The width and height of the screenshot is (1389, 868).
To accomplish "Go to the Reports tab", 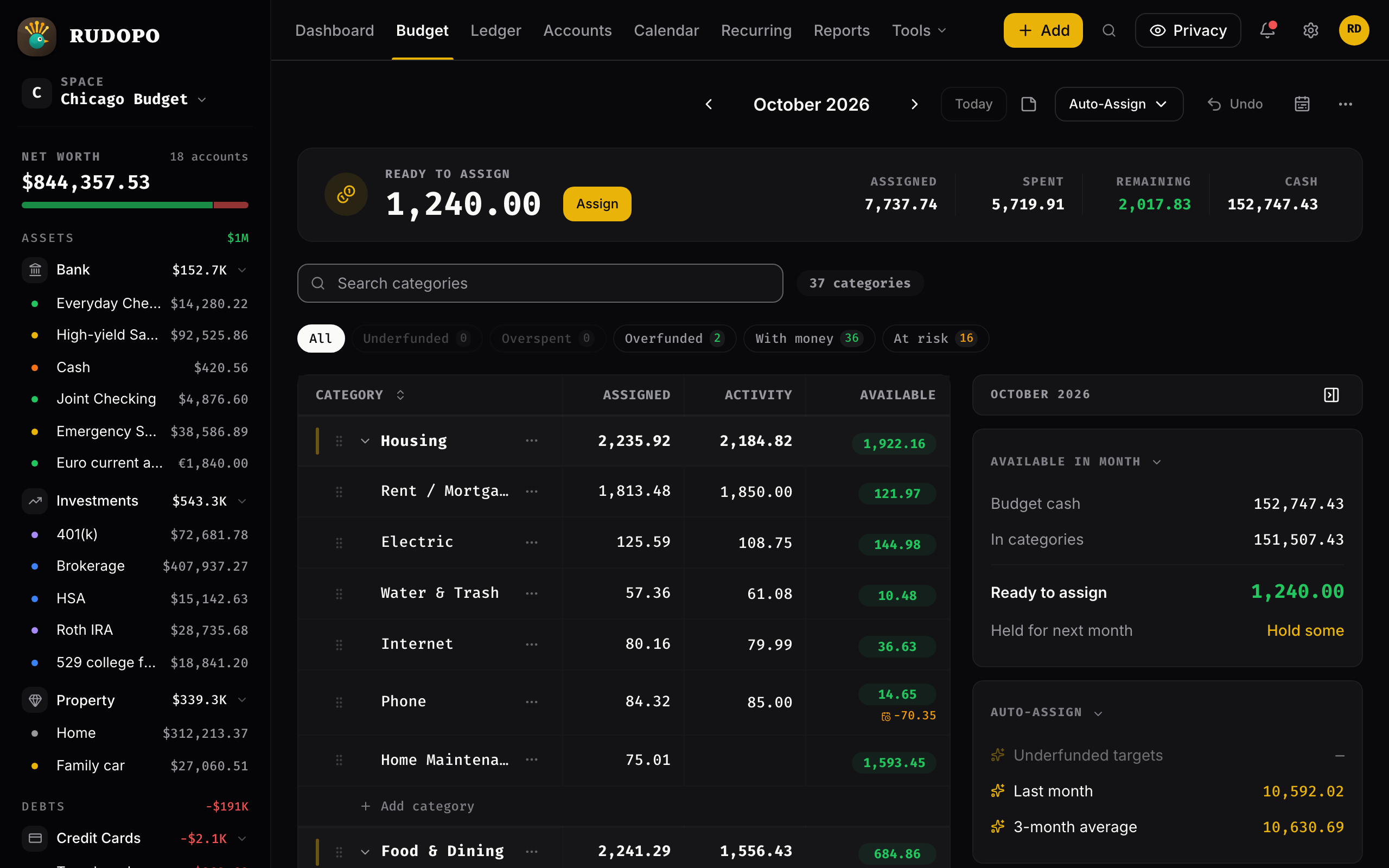I will 842,30.
